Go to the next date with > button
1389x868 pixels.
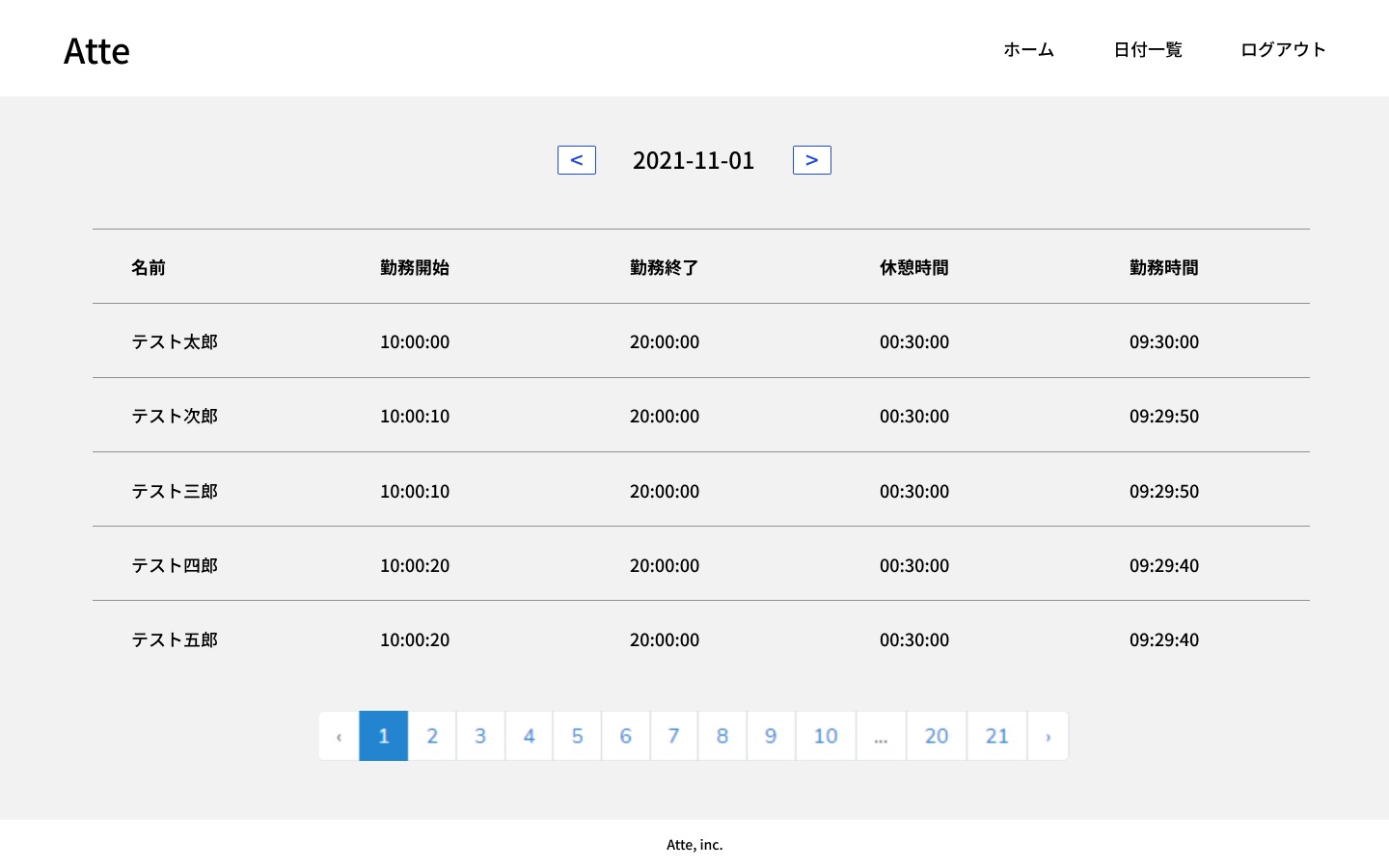tap(811, 159)
